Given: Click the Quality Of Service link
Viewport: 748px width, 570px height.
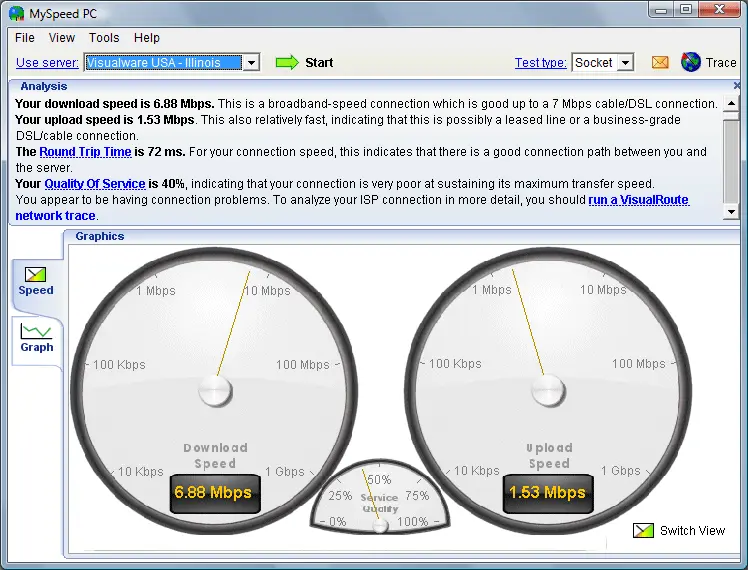Looking at the screenshot, I should [92, 184].
